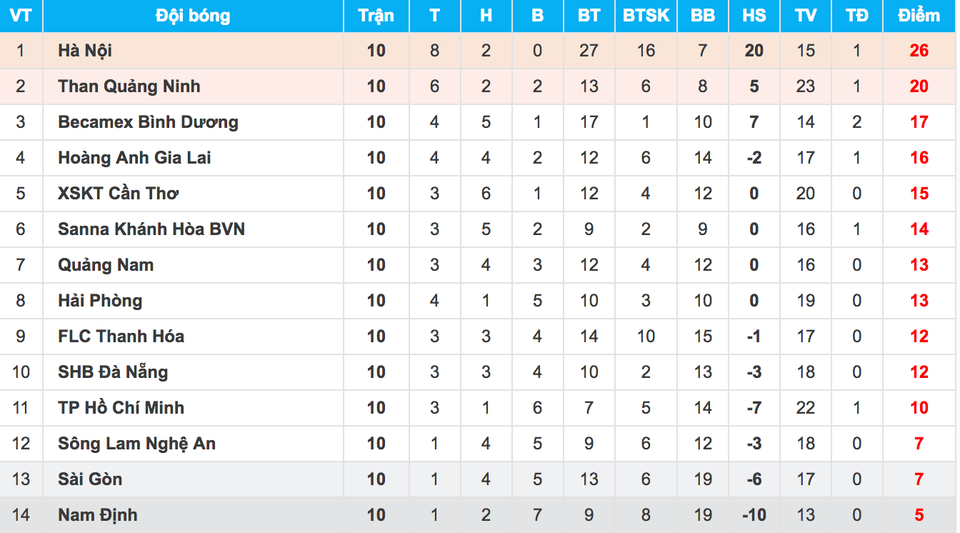Select Hoàng Anh Gia Lai team name

pos(135,158)
